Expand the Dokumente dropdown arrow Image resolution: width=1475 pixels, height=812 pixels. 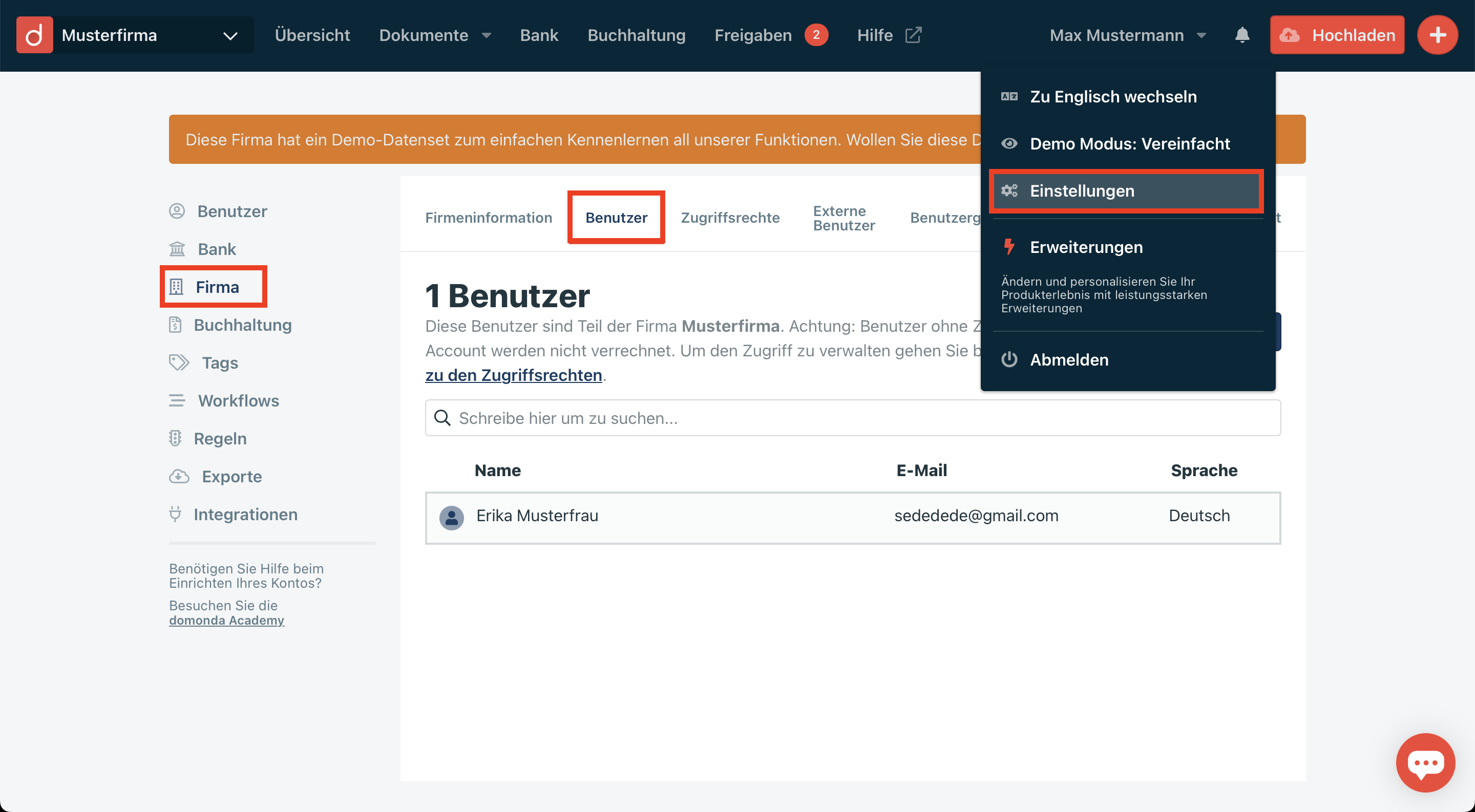(487, 35)
